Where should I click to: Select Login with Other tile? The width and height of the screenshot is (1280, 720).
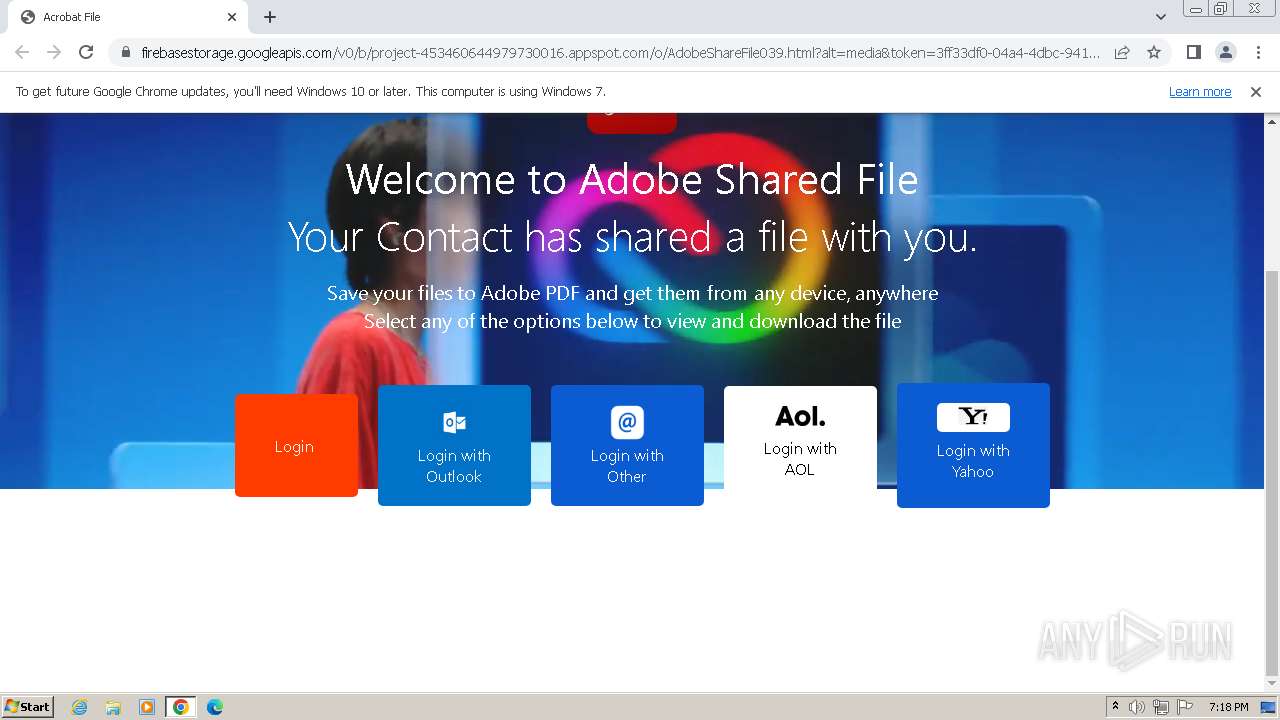click(627, 445)
